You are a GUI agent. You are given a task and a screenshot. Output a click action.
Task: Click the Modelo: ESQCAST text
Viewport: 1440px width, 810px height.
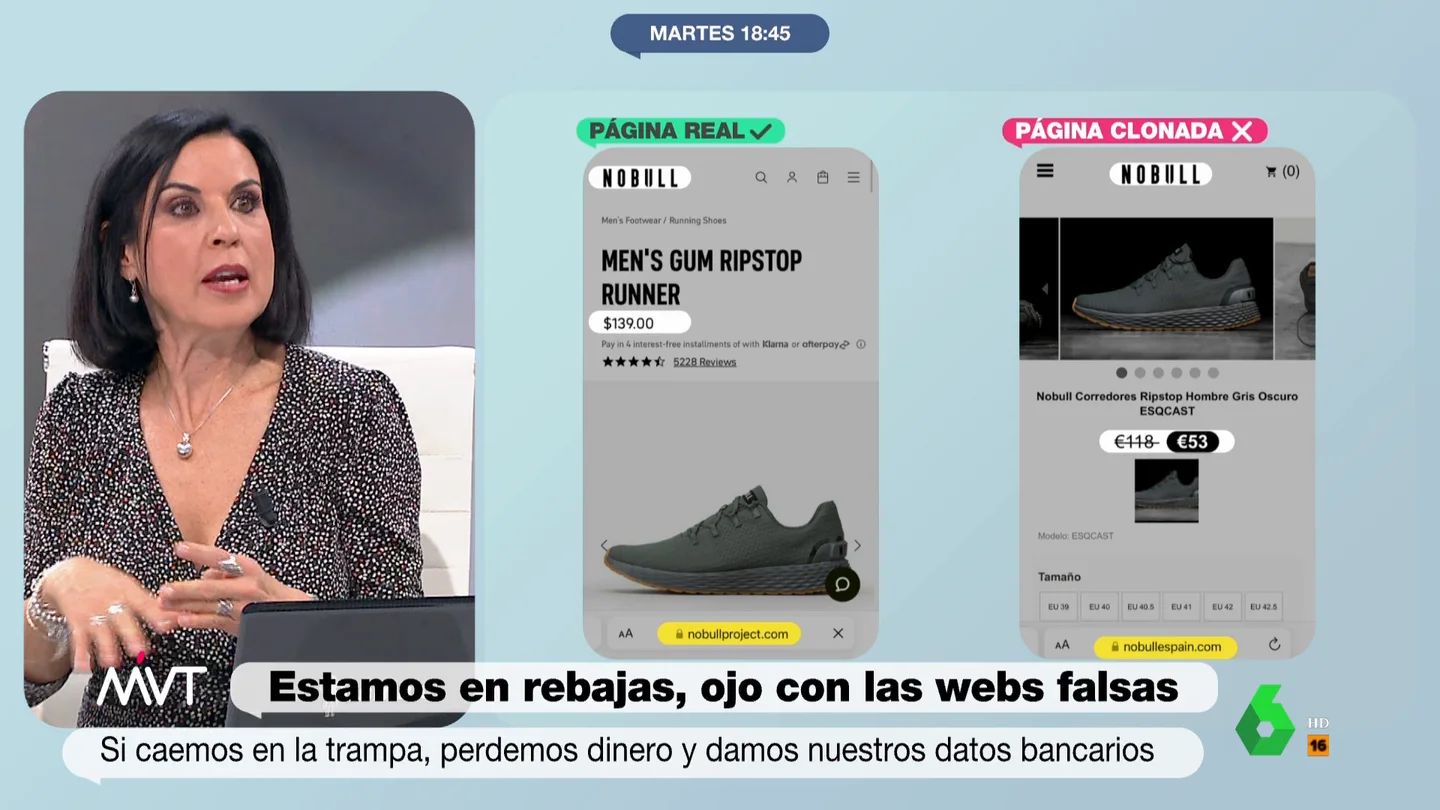[x=1075, y=536]
